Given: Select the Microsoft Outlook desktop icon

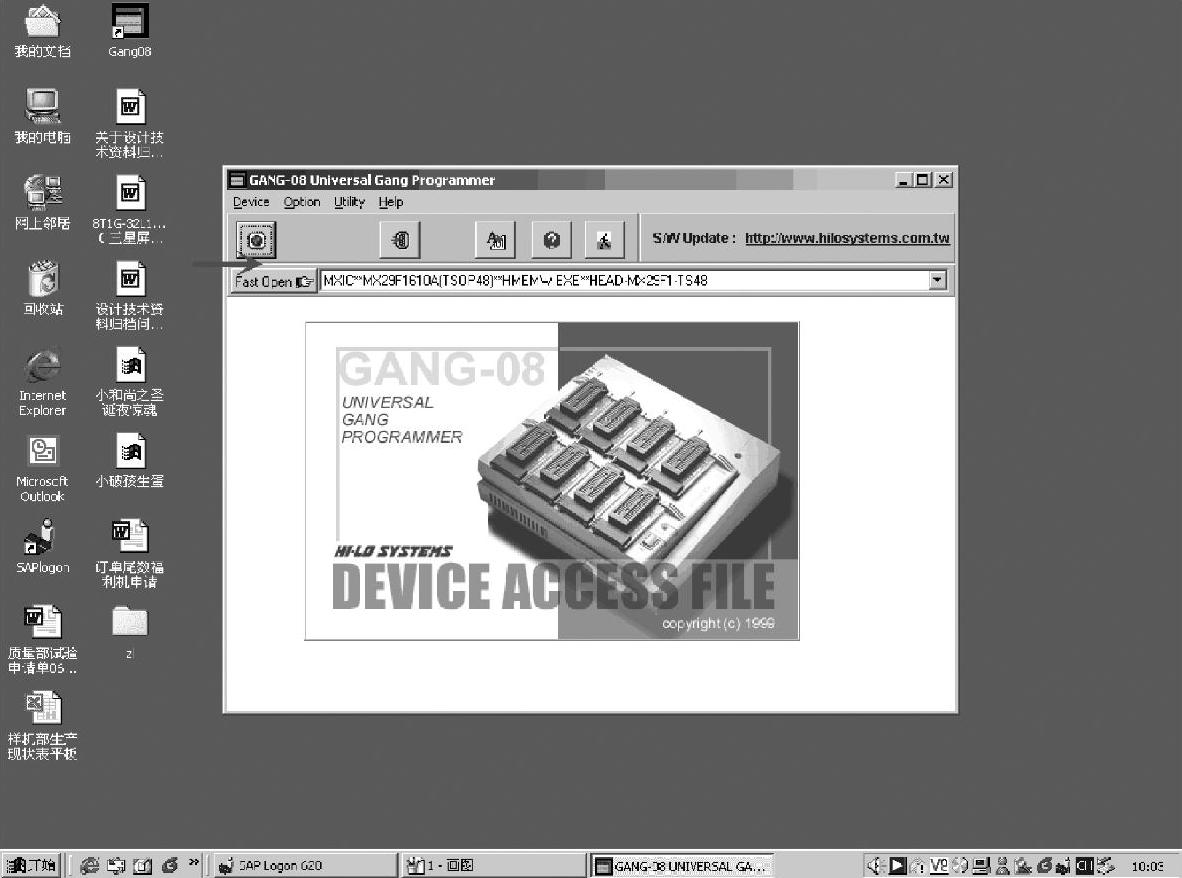Looking at the screenshot, I should [43, 469].
